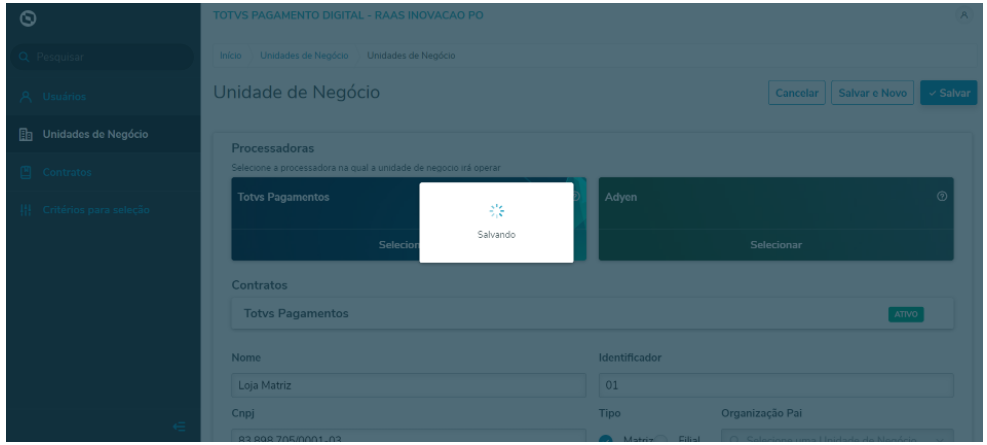The width and height of the screenshot is (987, 445).
Task: Click the Unidade de Negócio page title
Action: tap(296, 93)
